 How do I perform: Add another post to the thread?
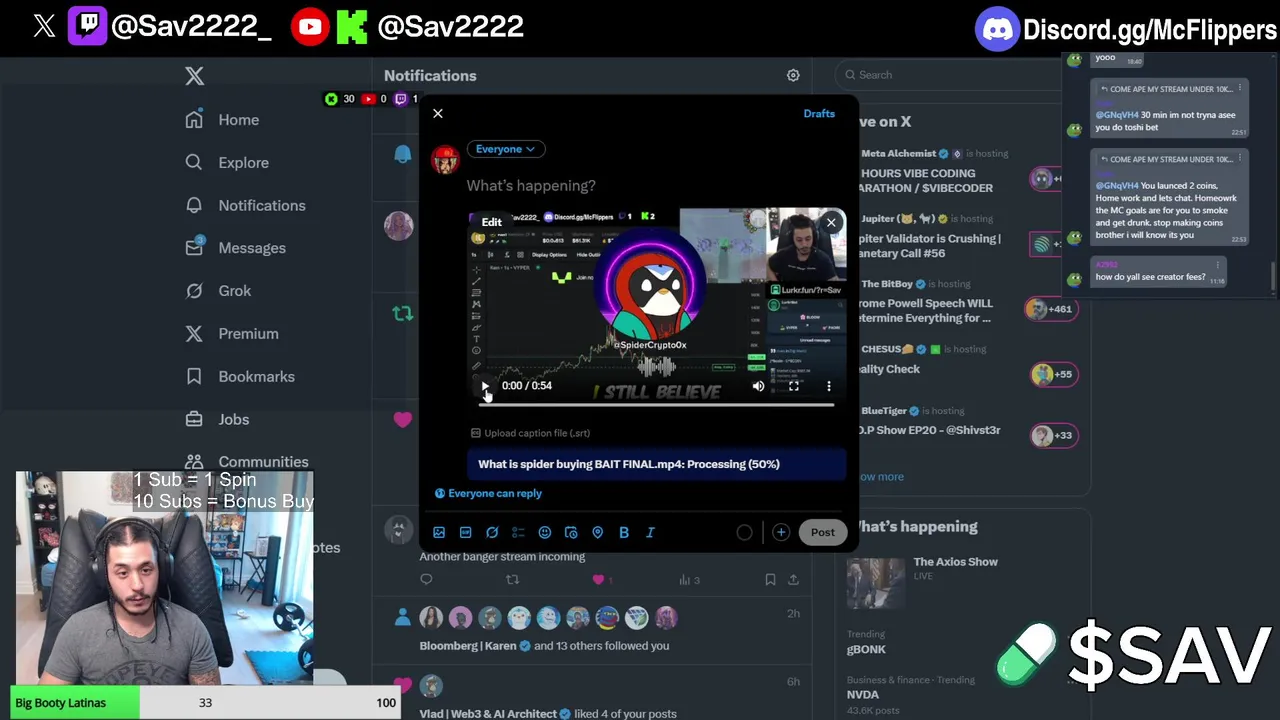click(x=781, y=533)
